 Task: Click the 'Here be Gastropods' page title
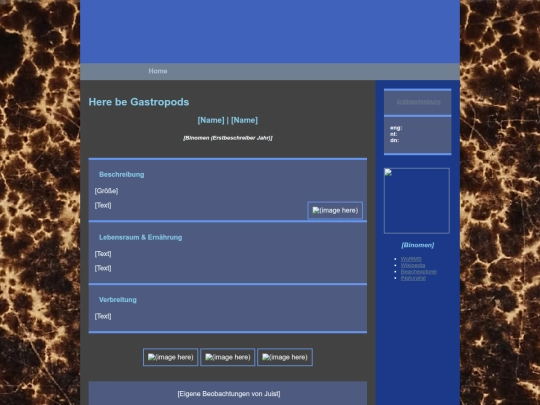[x=139, y=102]
